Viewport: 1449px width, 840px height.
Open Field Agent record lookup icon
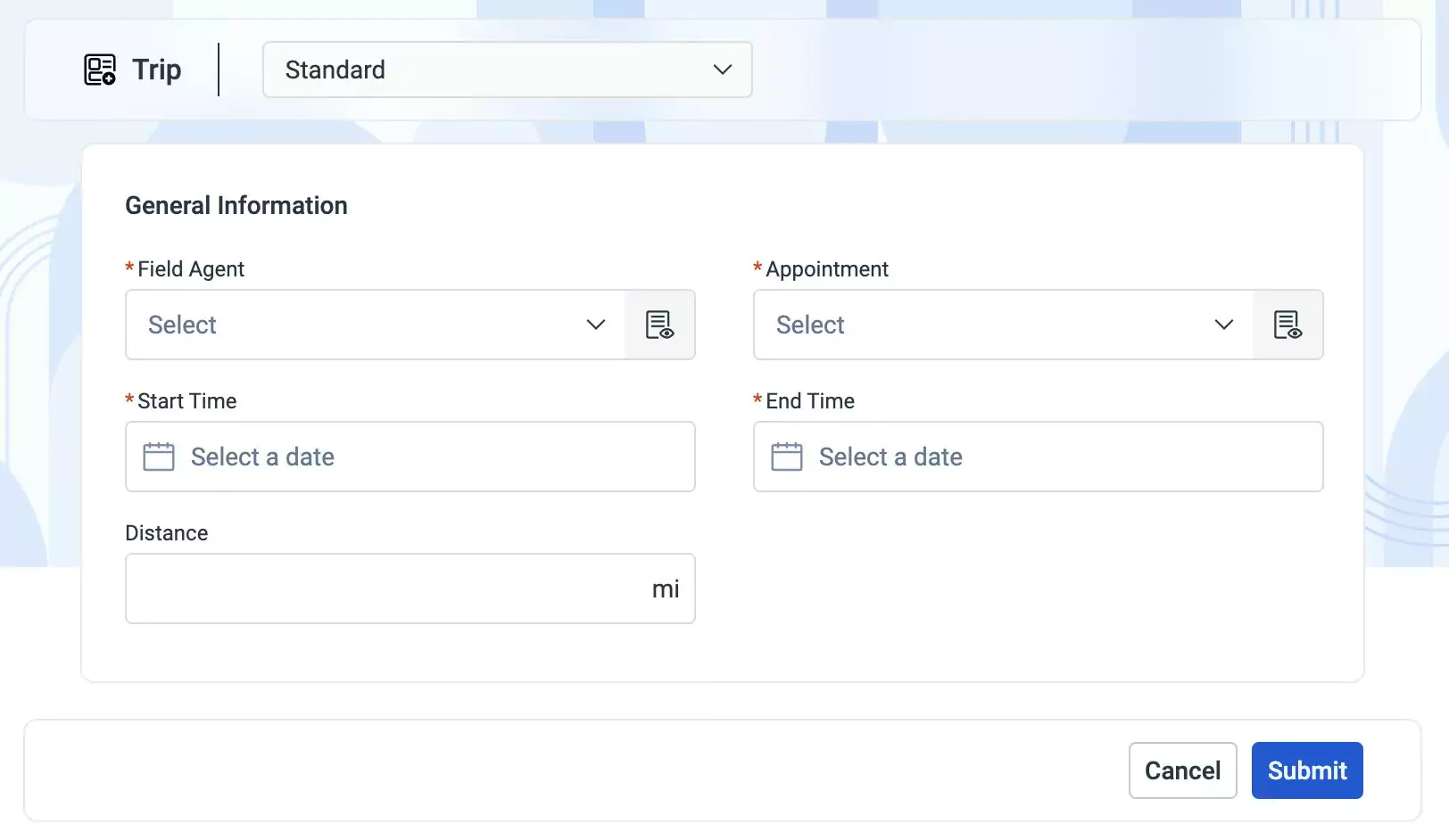tap(659, 325)
